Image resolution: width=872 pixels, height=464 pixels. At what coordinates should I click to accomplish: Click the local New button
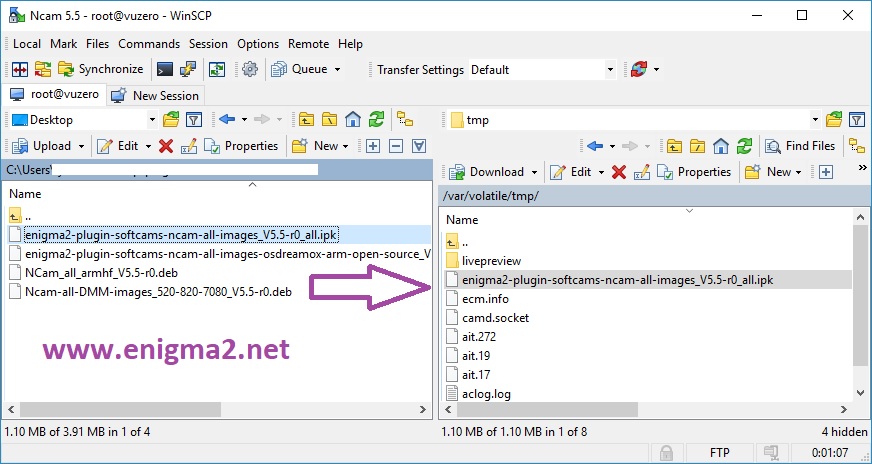click(x=315, y=146)
